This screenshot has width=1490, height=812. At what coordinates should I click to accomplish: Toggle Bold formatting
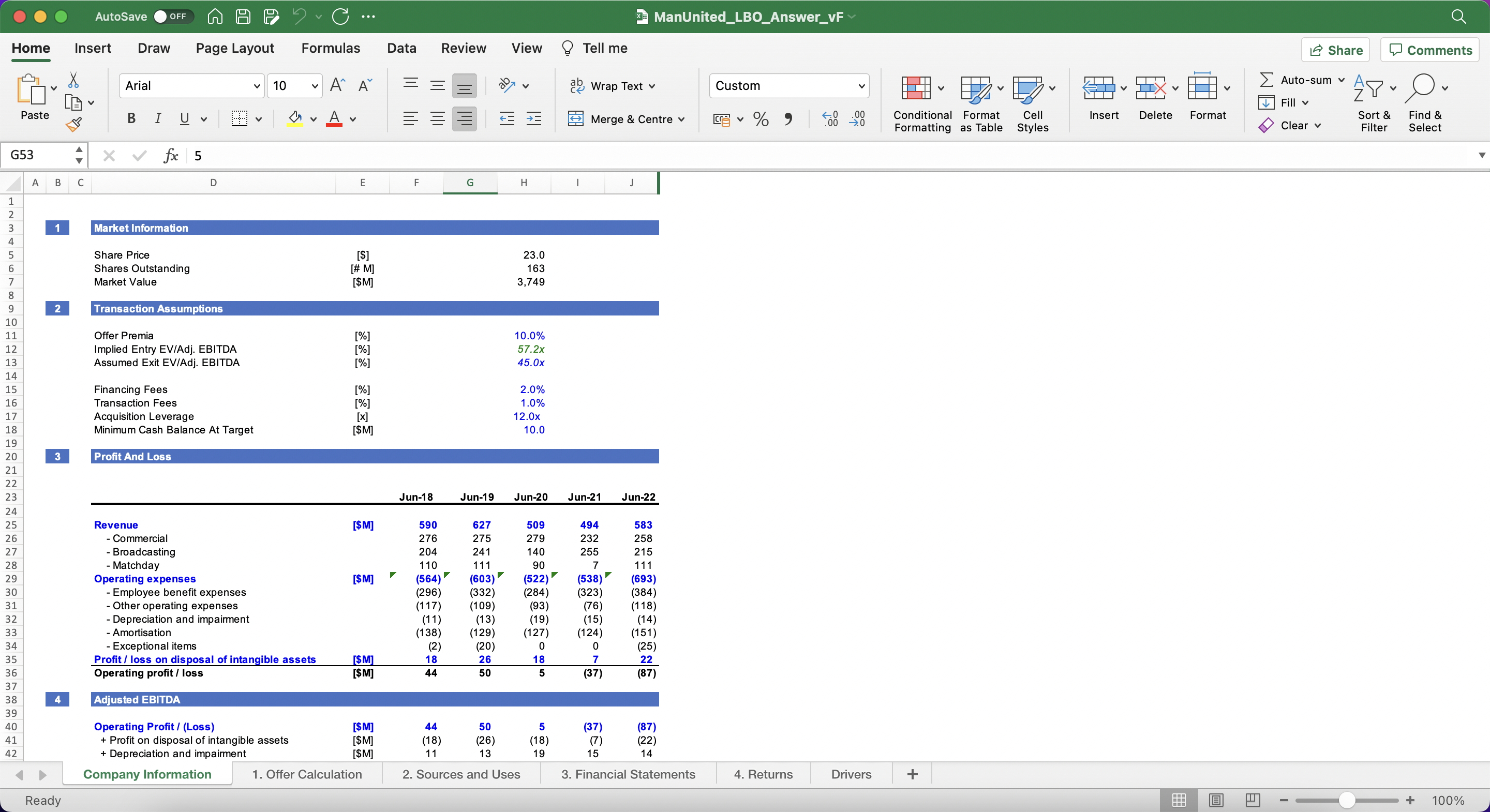[x=131, y=118]
